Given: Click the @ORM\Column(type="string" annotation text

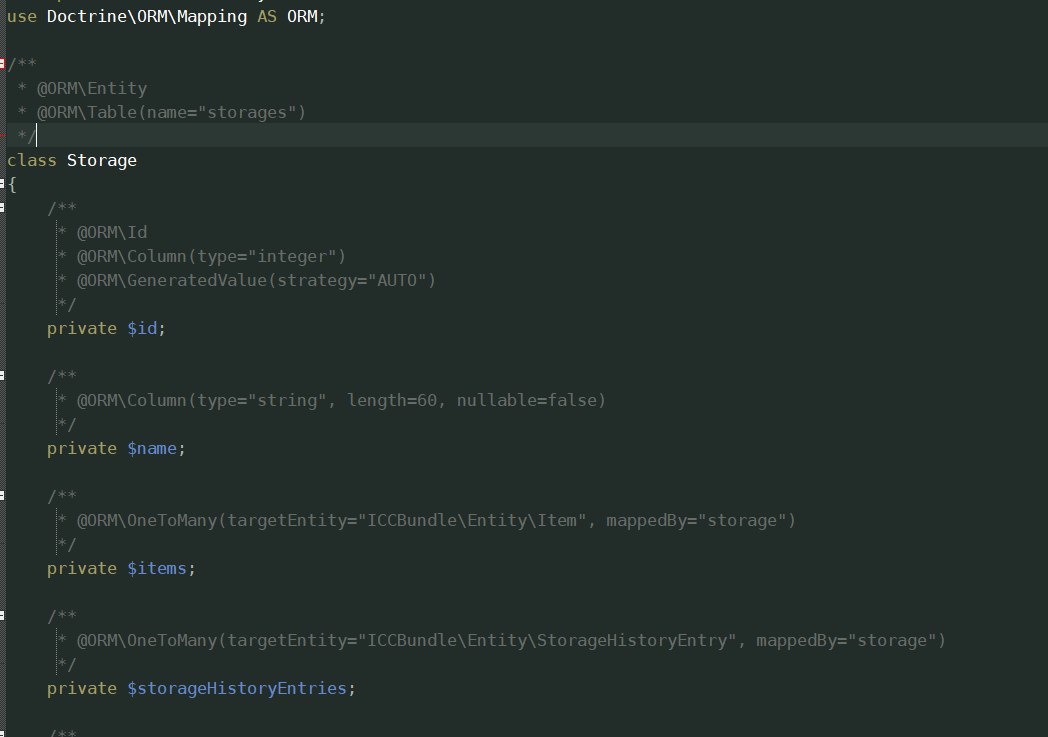Looking at the screenshot, I should tap(202, 400).
